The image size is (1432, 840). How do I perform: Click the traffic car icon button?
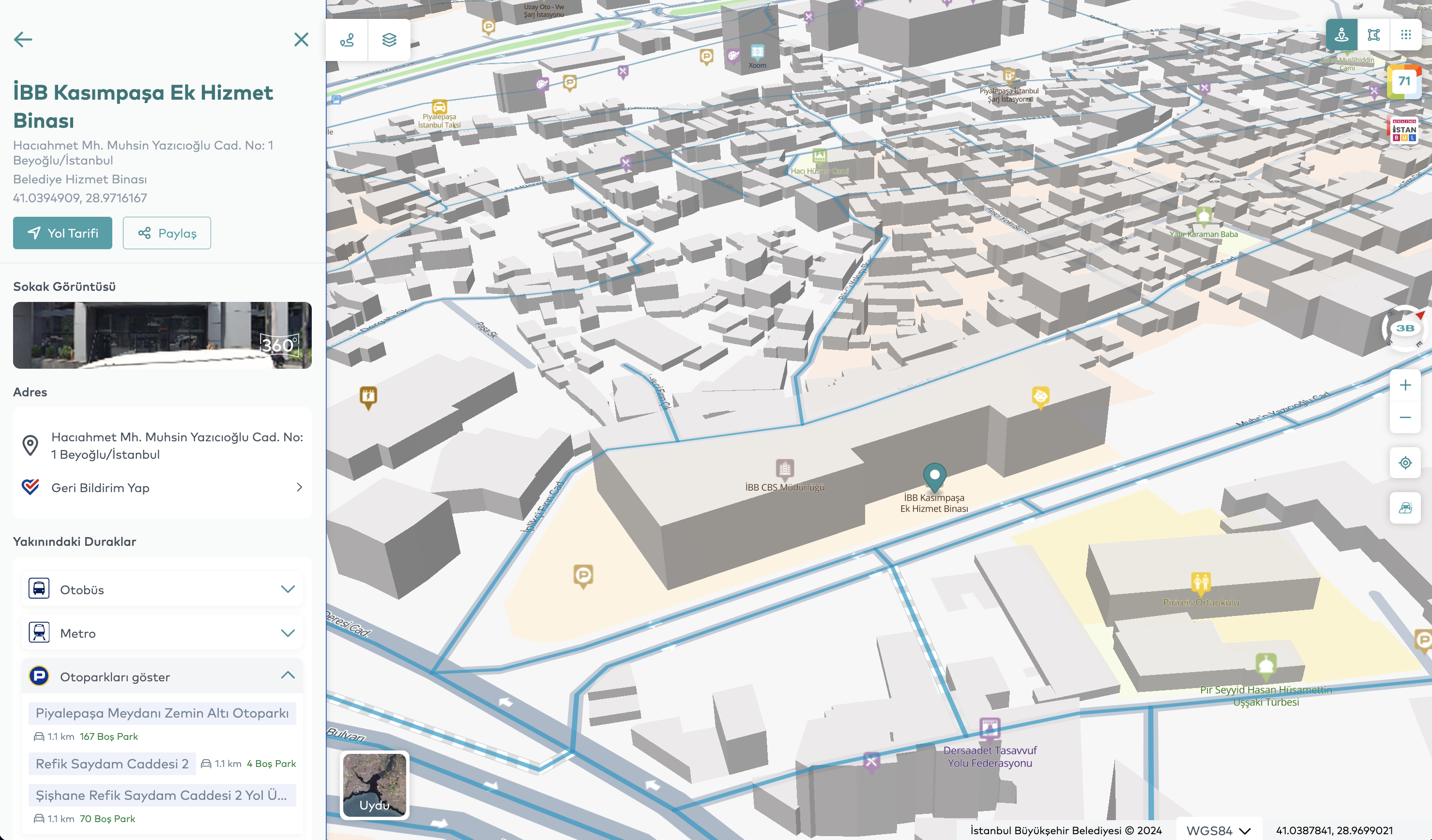click(x=1405, y=508)
